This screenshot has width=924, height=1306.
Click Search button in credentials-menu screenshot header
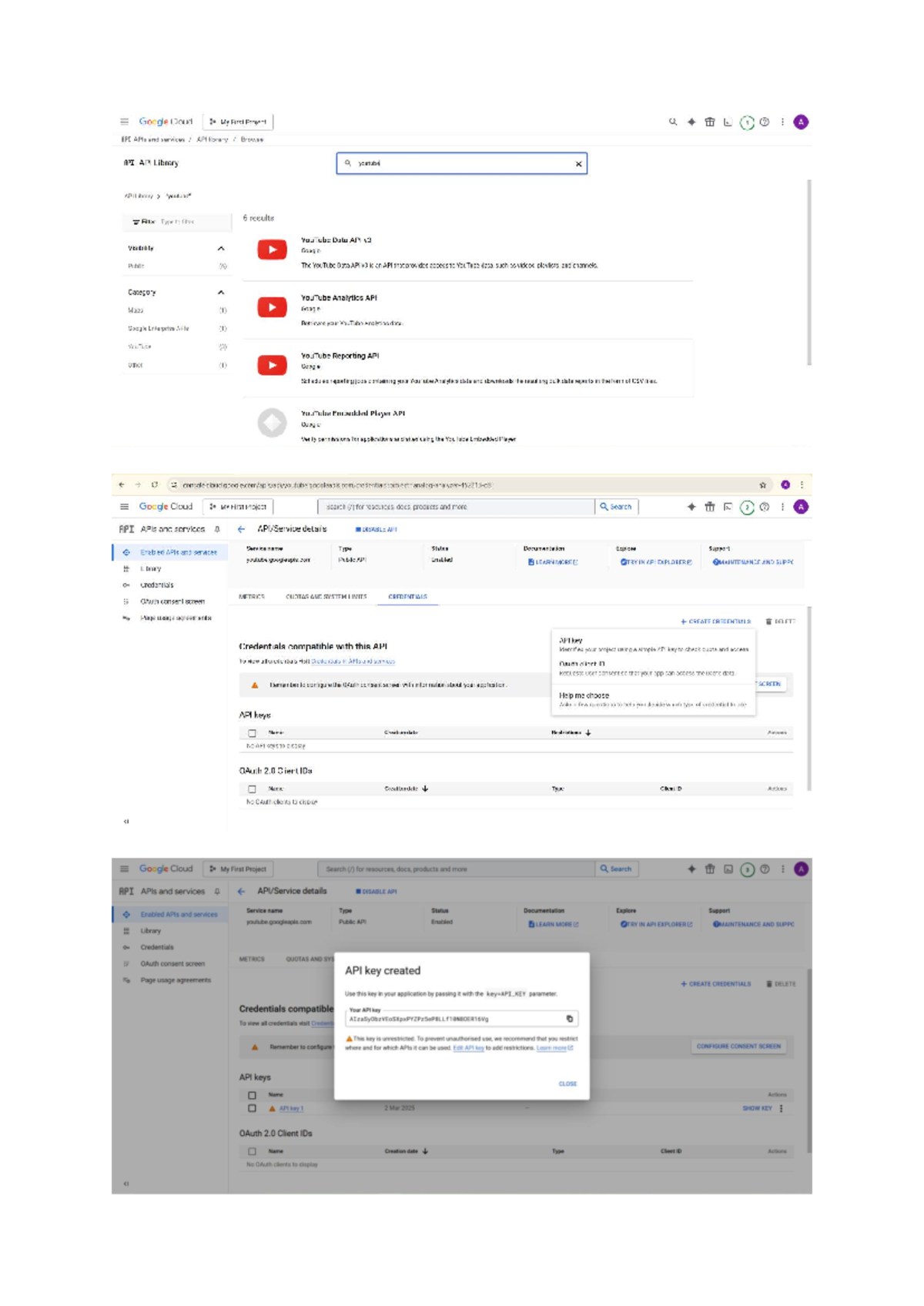616,507
